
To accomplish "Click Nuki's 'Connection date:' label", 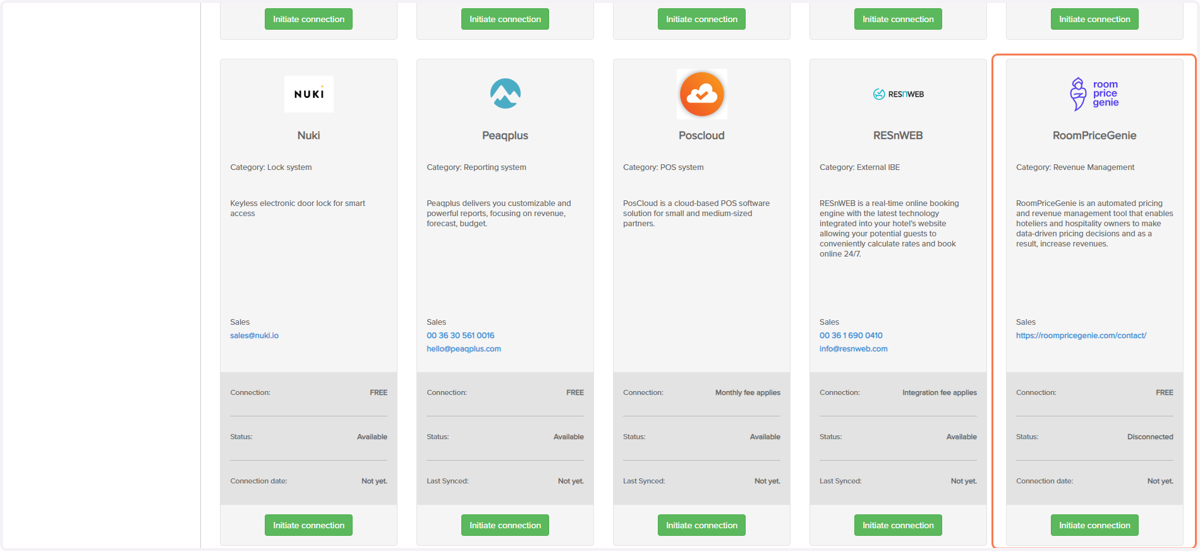I will [257, 481].
